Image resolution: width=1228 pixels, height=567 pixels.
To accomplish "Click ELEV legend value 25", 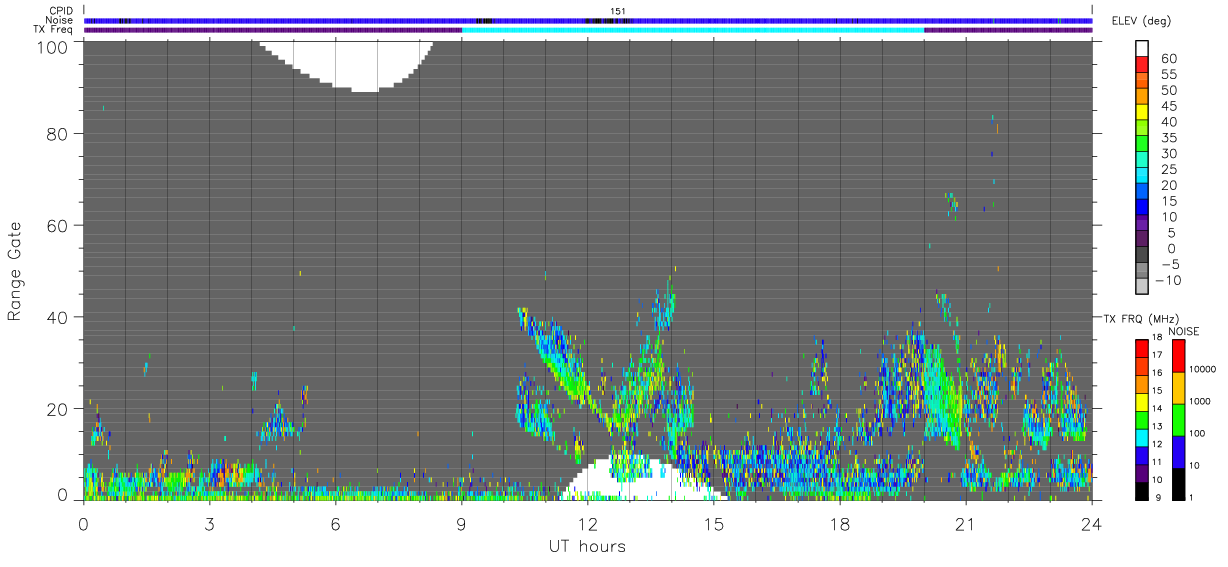I will click(x=1167, y=169).
